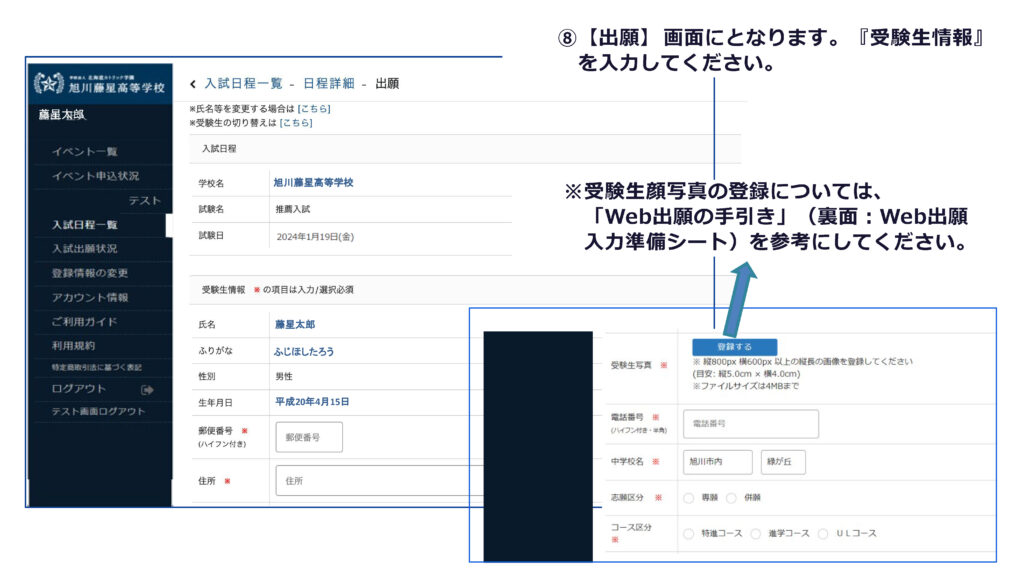Screen dimensions: 1024x576
Task: Open アカウント情報 in the sidebar
Action: point(90,297)
